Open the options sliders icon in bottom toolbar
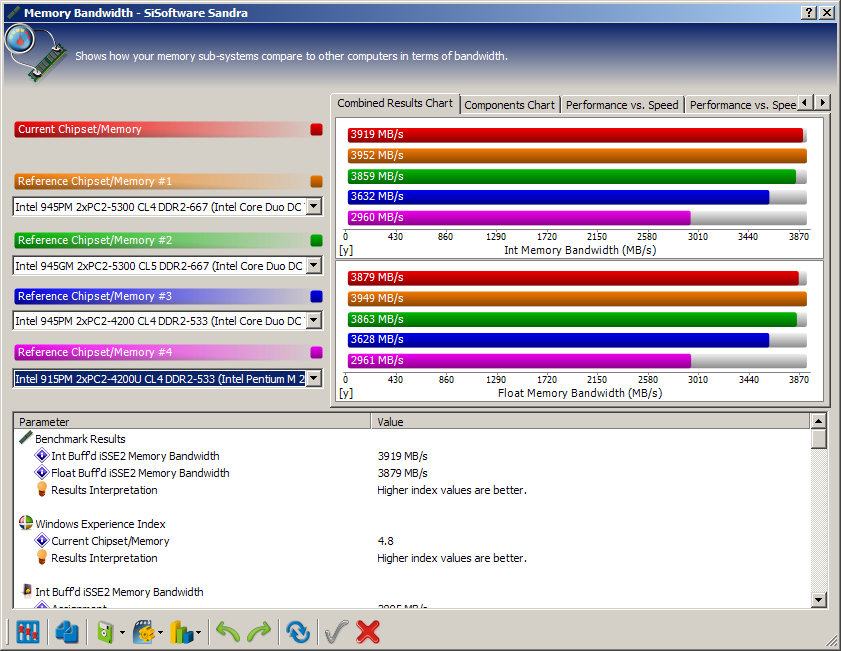 tap(27, 632)
